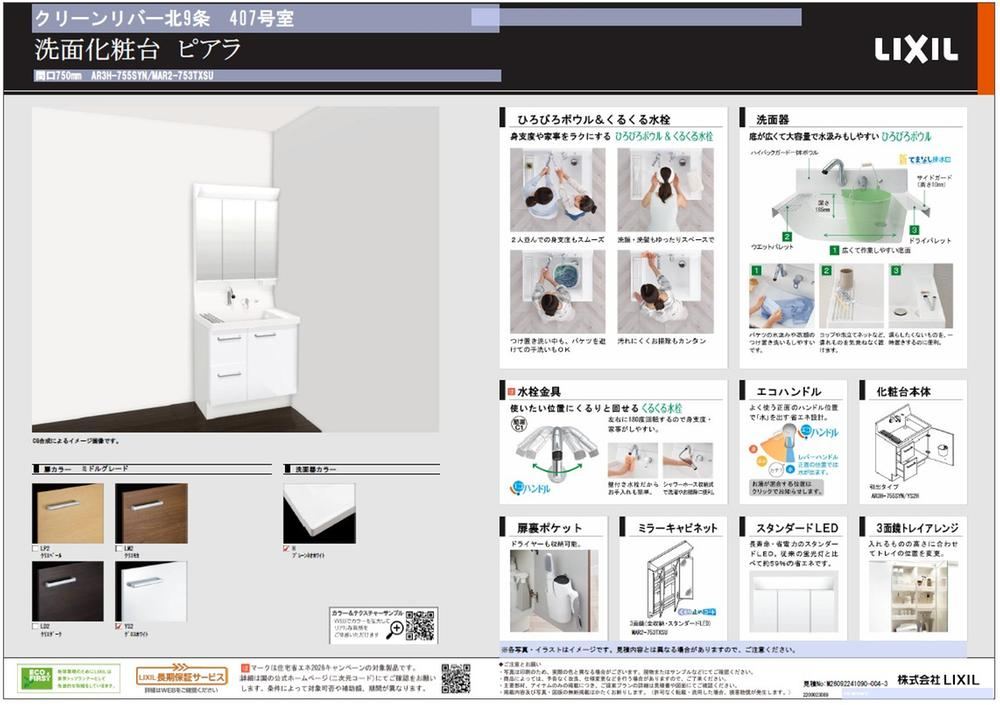Check the LD2 door color checkbox
The image size is (1000, 705).
tap(35, 627)
